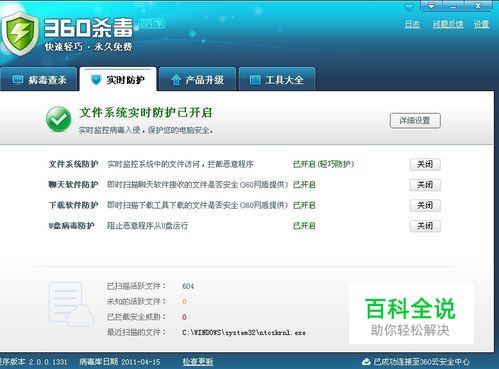The width and height of the screenshot is (499, 369).
Task: Click the cloud connection status icon
Action: click(366, 361)
